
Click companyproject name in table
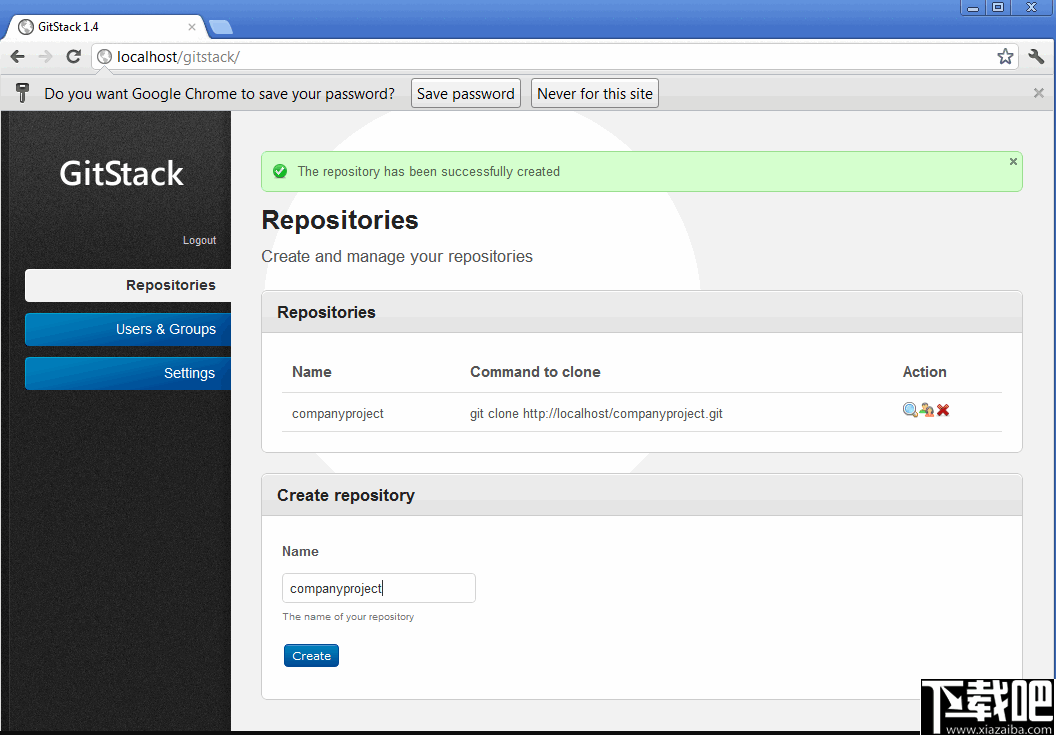click(x=337, y=414)
